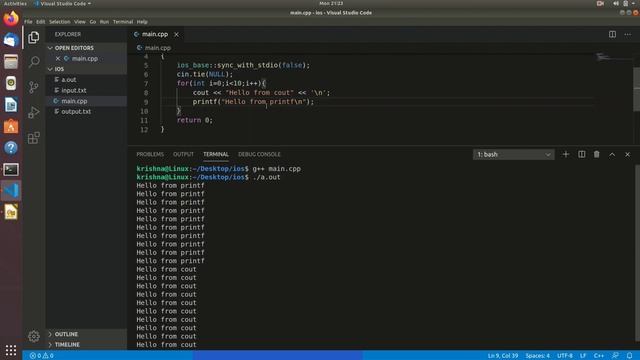Click the terminal vertical scrollbar
Screen dimensions: 640x360
pyautogui.click(x=637, y=253)
